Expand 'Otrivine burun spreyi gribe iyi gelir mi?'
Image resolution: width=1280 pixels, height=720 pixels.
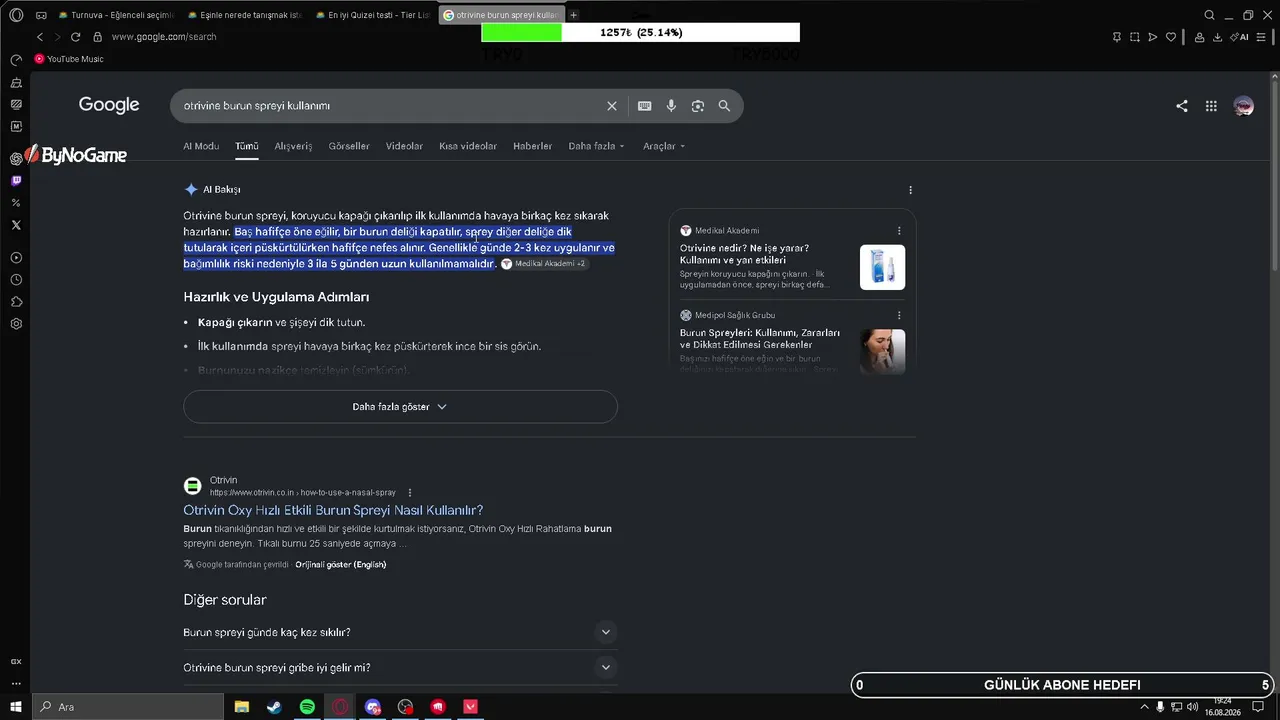(400, 667)
